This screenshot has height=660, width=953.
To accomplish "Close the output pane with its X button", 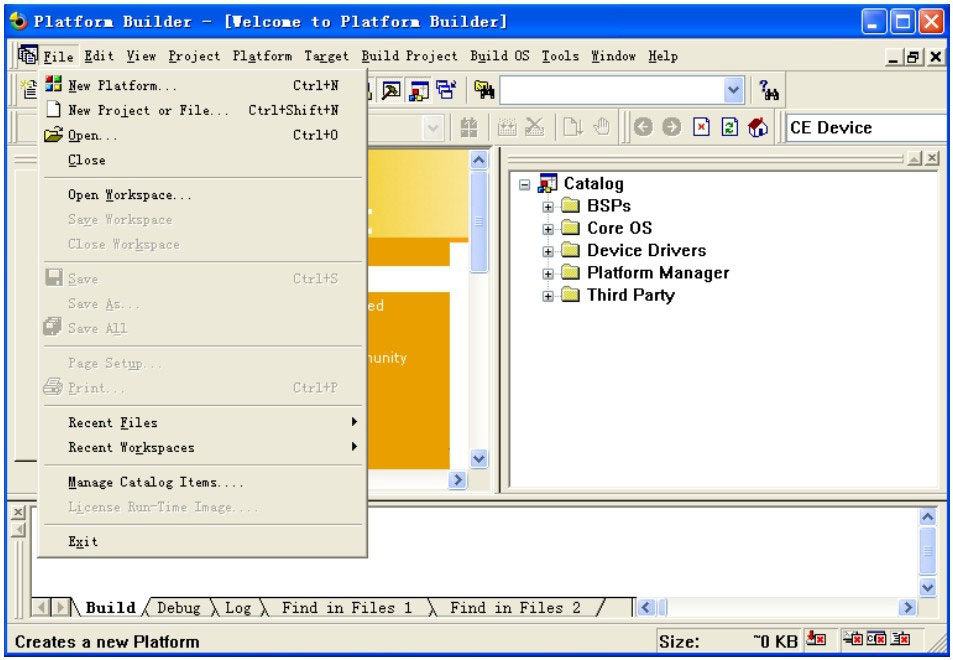I will [x=18, y=512].
